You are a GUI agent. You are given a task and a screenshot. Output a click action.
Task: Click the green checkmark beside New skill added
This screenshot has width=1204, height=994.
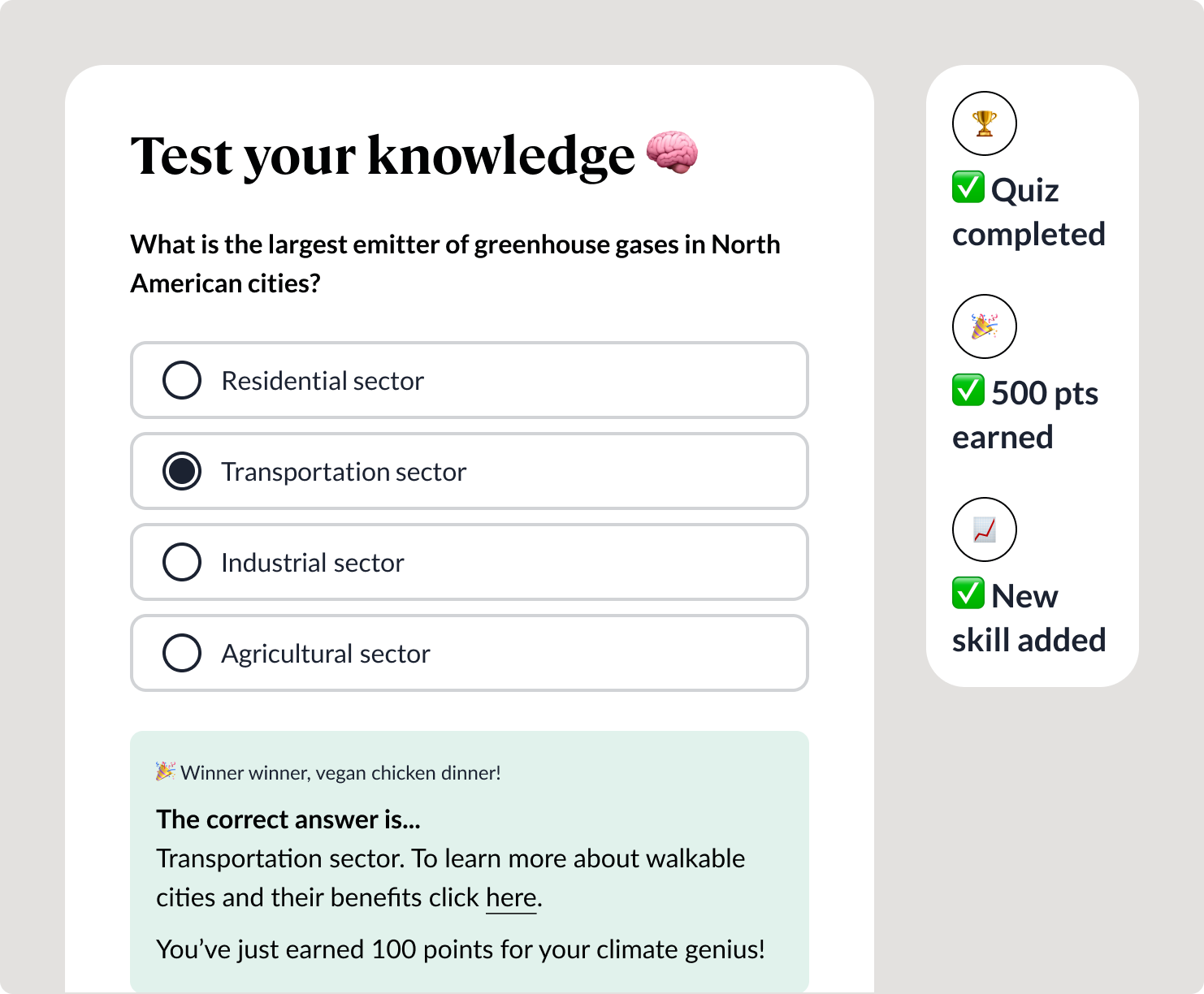point(968,593)
